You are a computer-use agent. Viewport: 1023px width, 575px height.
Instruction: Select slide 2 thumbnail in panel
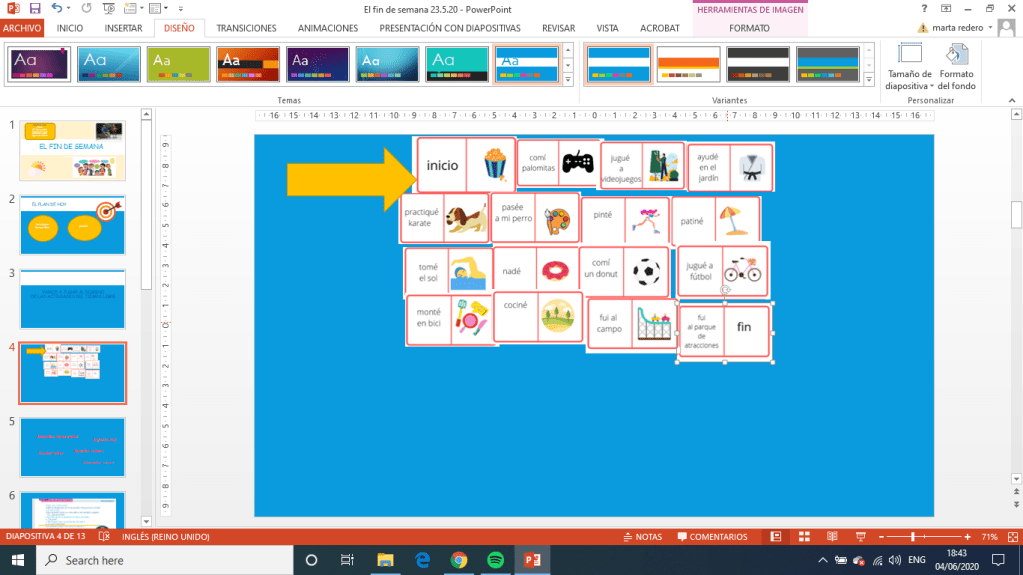[73, 225]
